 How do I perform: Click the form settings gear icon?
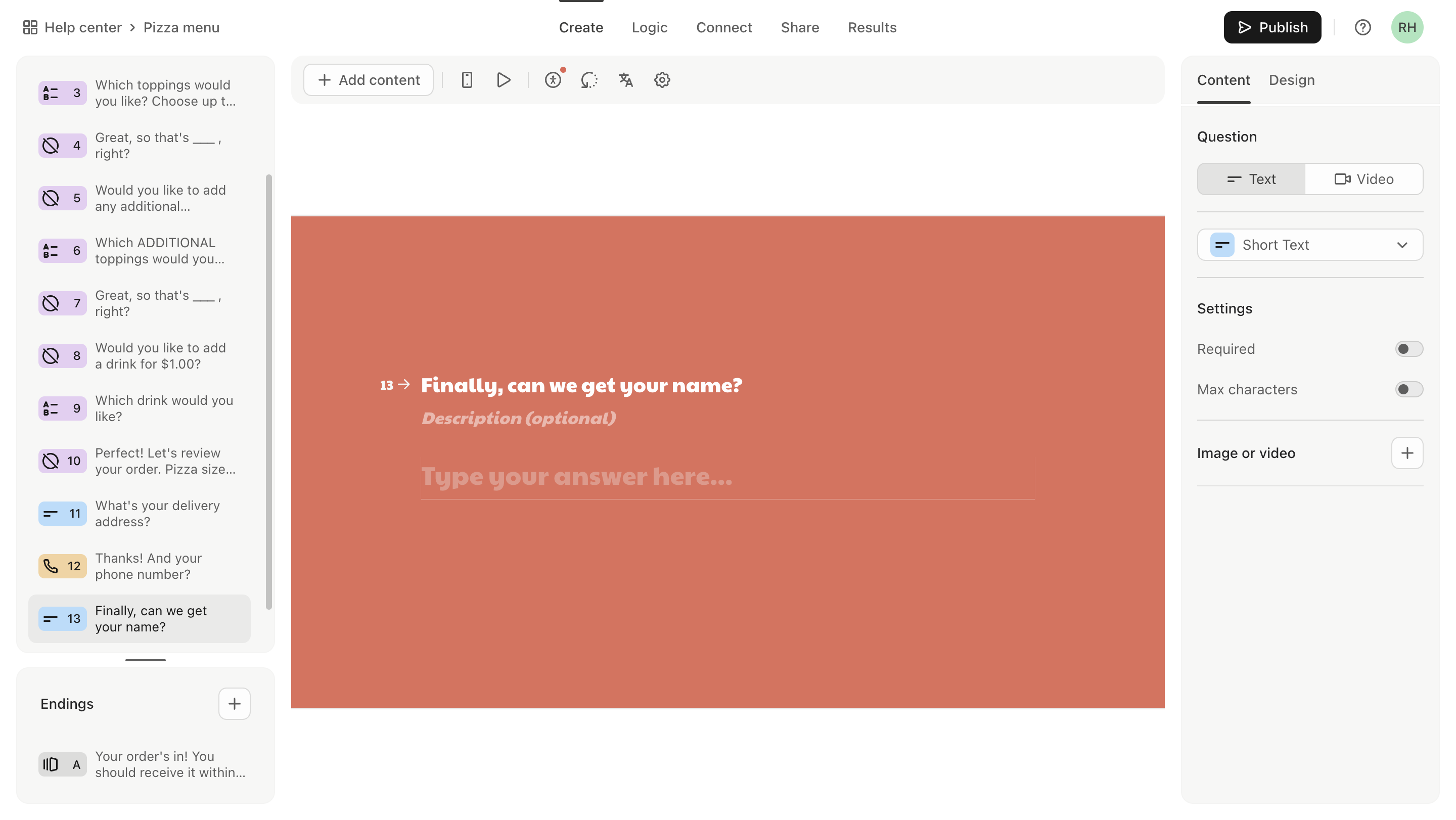[662, 80]
